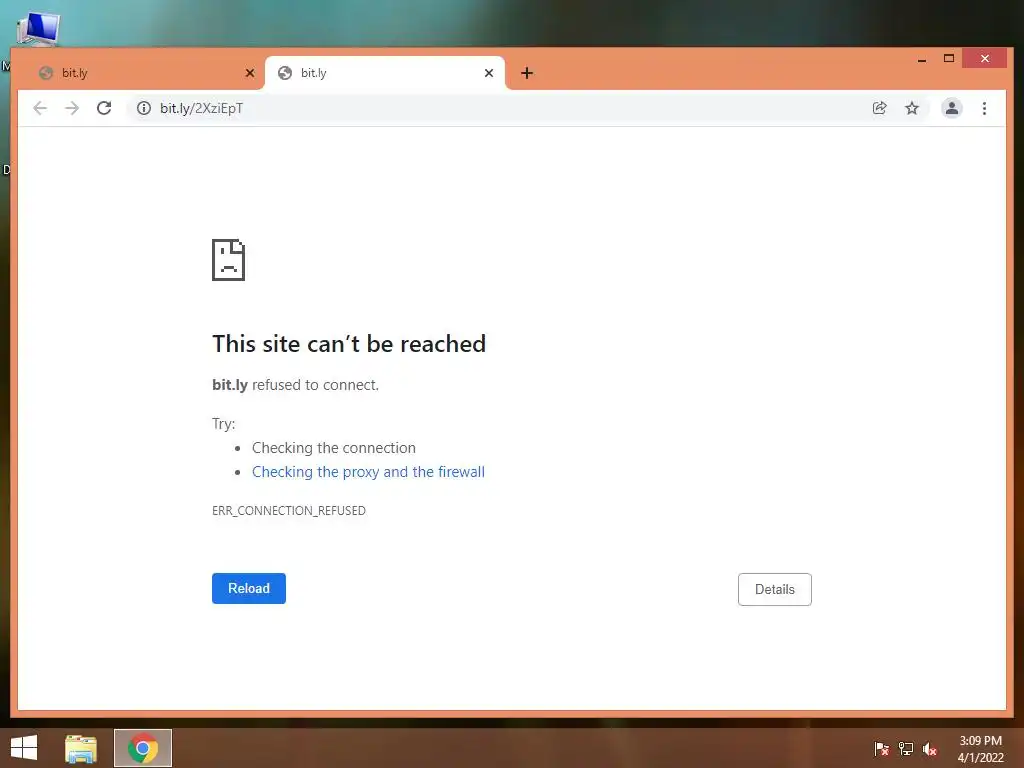Reload the page using the toolbar refresh icon
Image resolution: width=1024 pixels, height=768 pixels.
coord(104,108)
